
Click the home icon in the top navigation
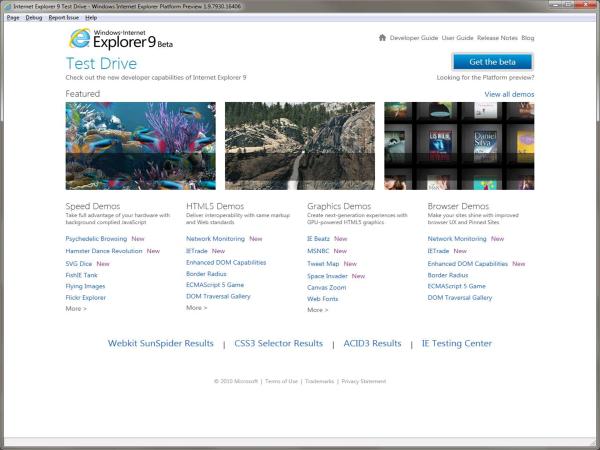click(x=382, y=38)
